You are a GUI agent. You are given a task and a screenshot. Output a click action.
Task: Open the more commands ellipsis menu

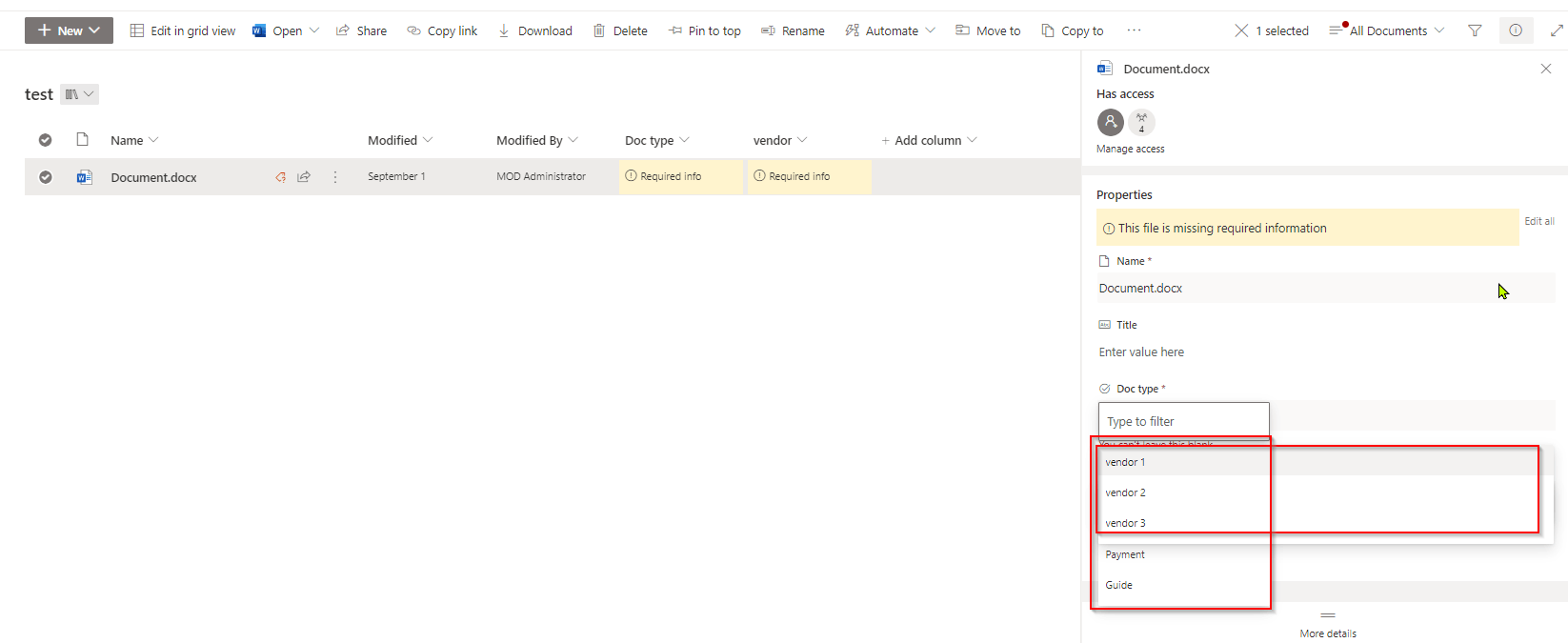[x=1134, y=30]
